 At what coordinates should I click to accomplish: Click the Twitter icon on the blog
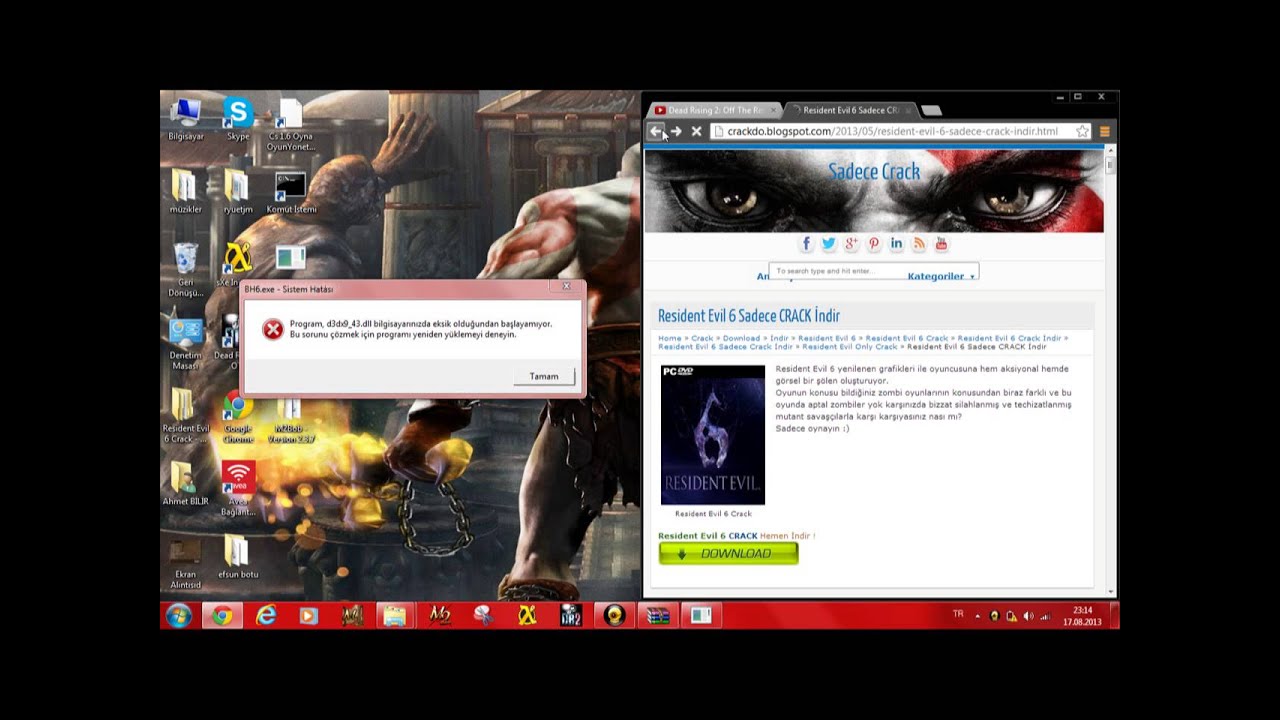[x=828, y=244]
